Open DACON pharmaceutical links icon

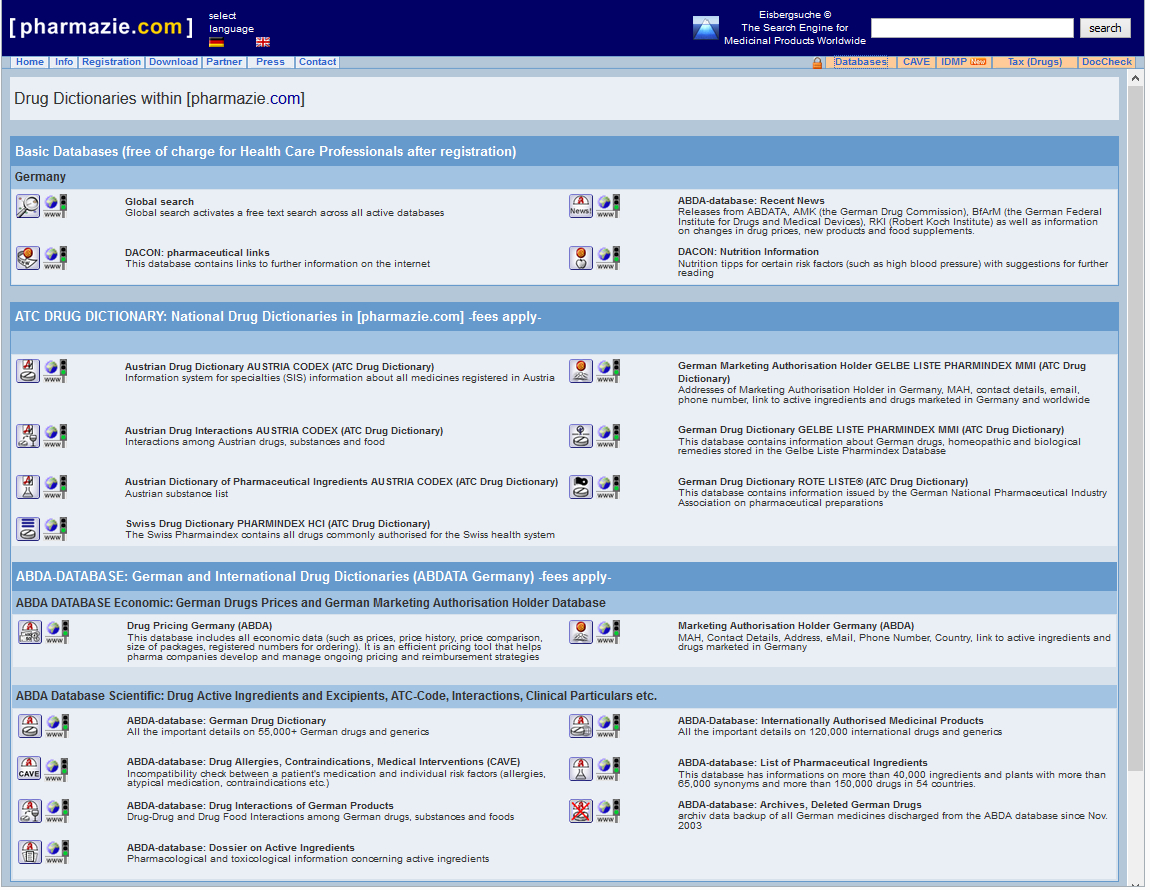pyautogui.click(x=28, y=258)
